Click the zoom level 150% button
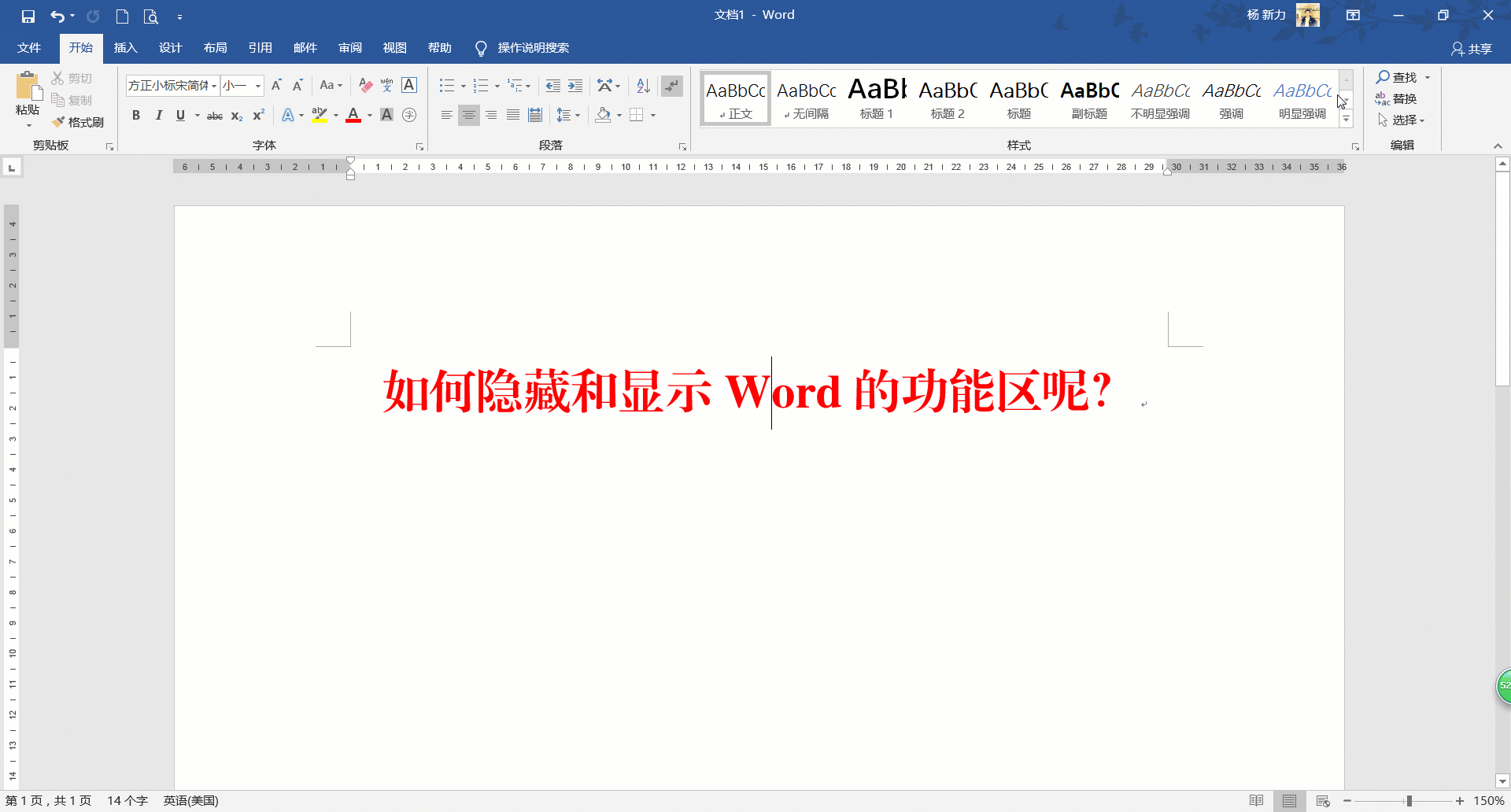The height and width of the screenshot is (812, 1511). [x=1488, y=801]
